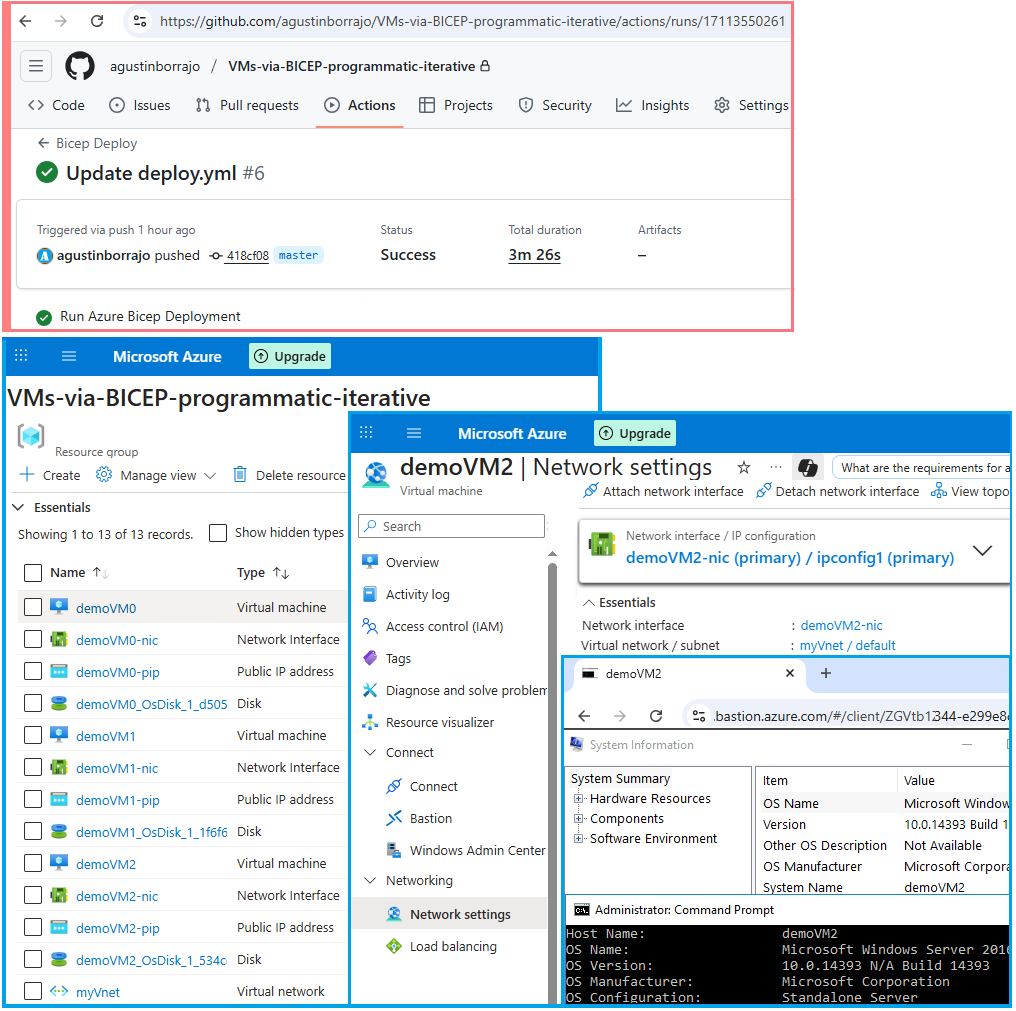Select the Actions tab
The height and width of the screenshot is (1011, 1016).
click(360, 105)
